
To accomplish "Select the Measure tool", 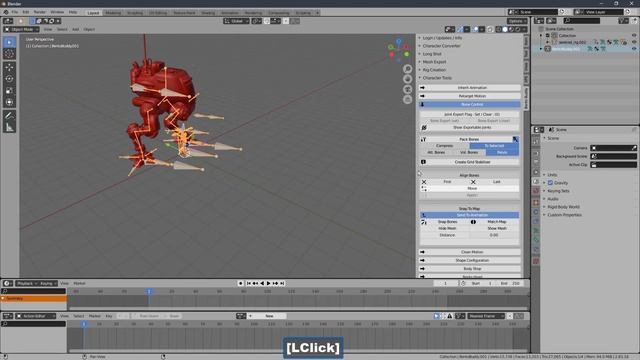I will pos(9,128).
